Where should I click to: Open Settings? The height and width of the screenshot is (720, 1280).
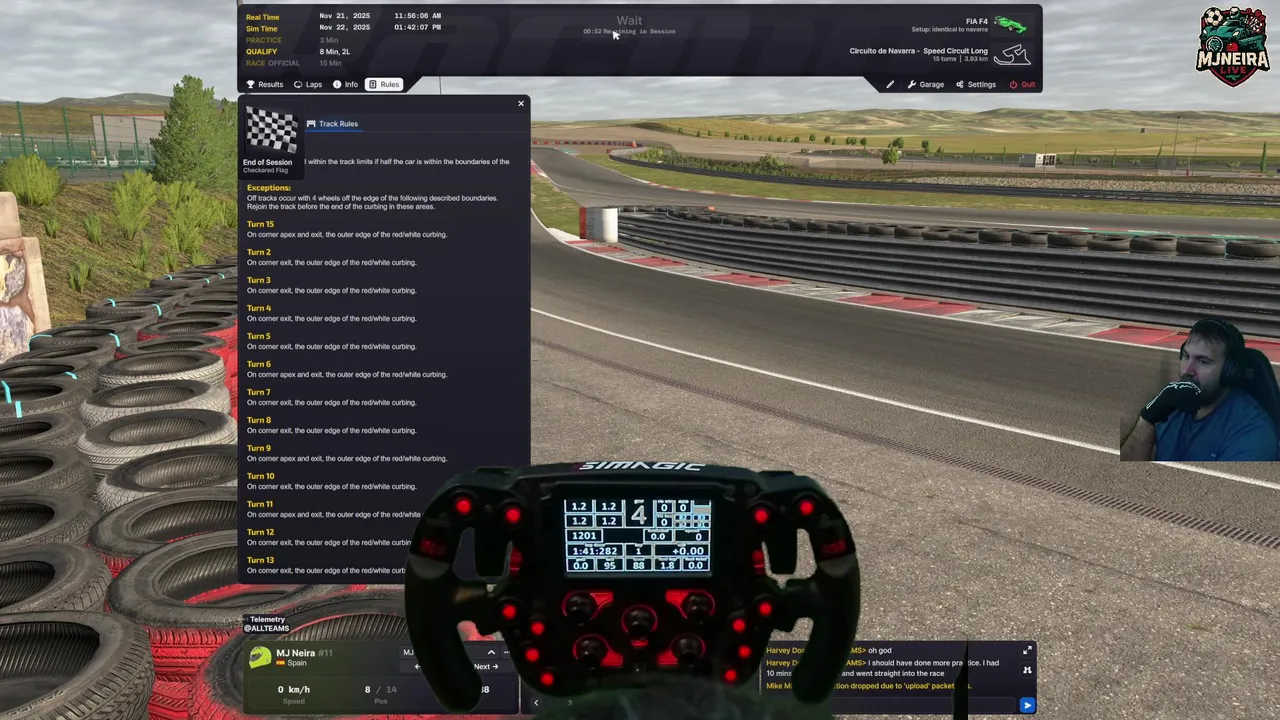coord(976,84)
